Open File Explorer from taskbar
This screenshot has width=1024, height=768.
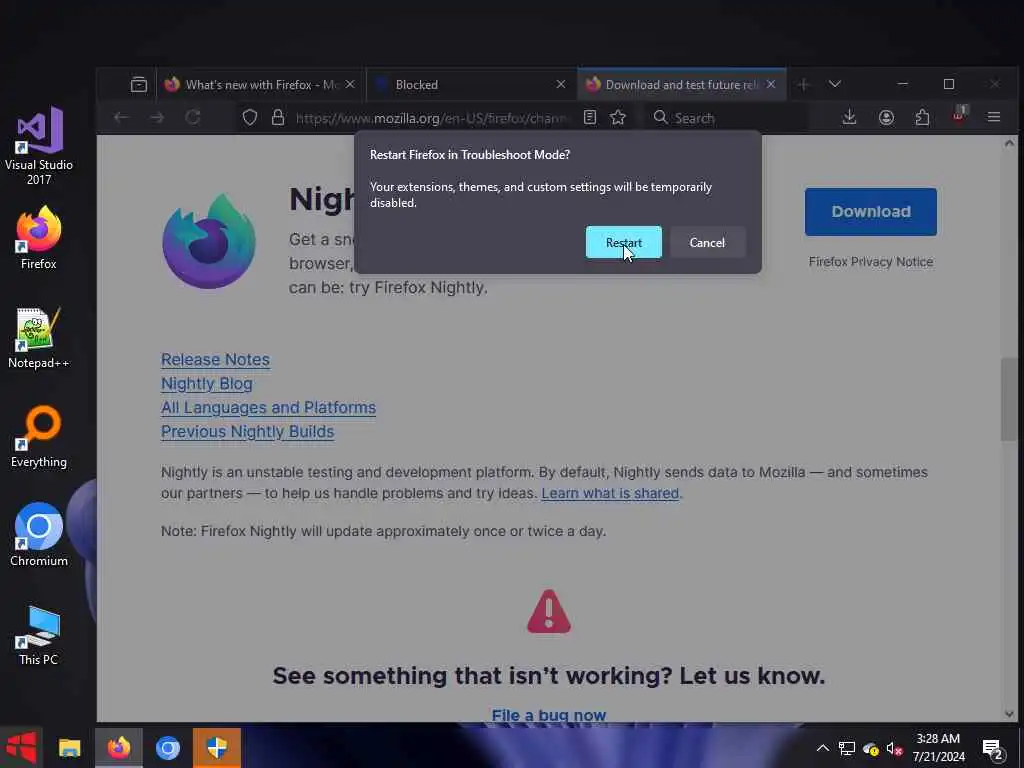[x=70, y=748]
